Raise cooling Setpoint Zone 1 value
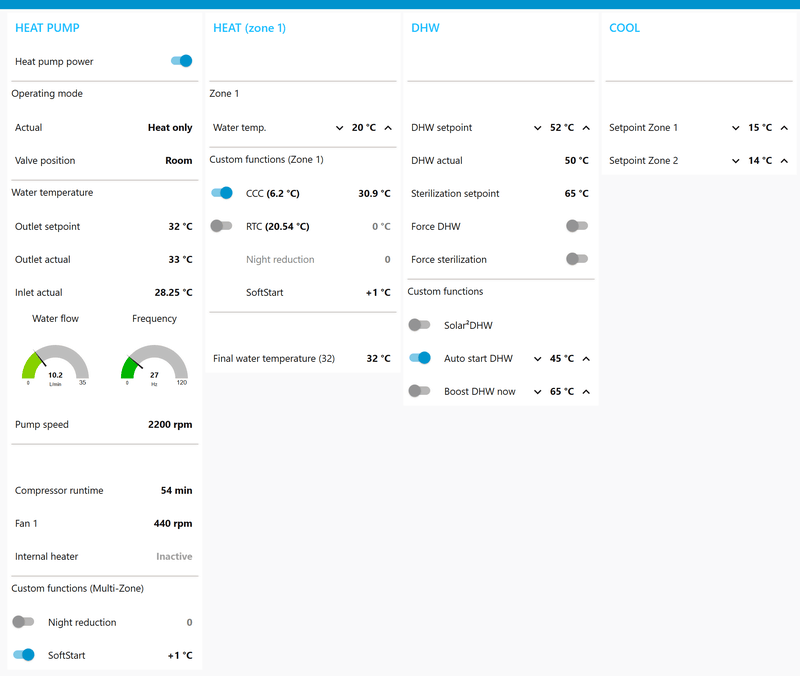 tap(784, 128)
